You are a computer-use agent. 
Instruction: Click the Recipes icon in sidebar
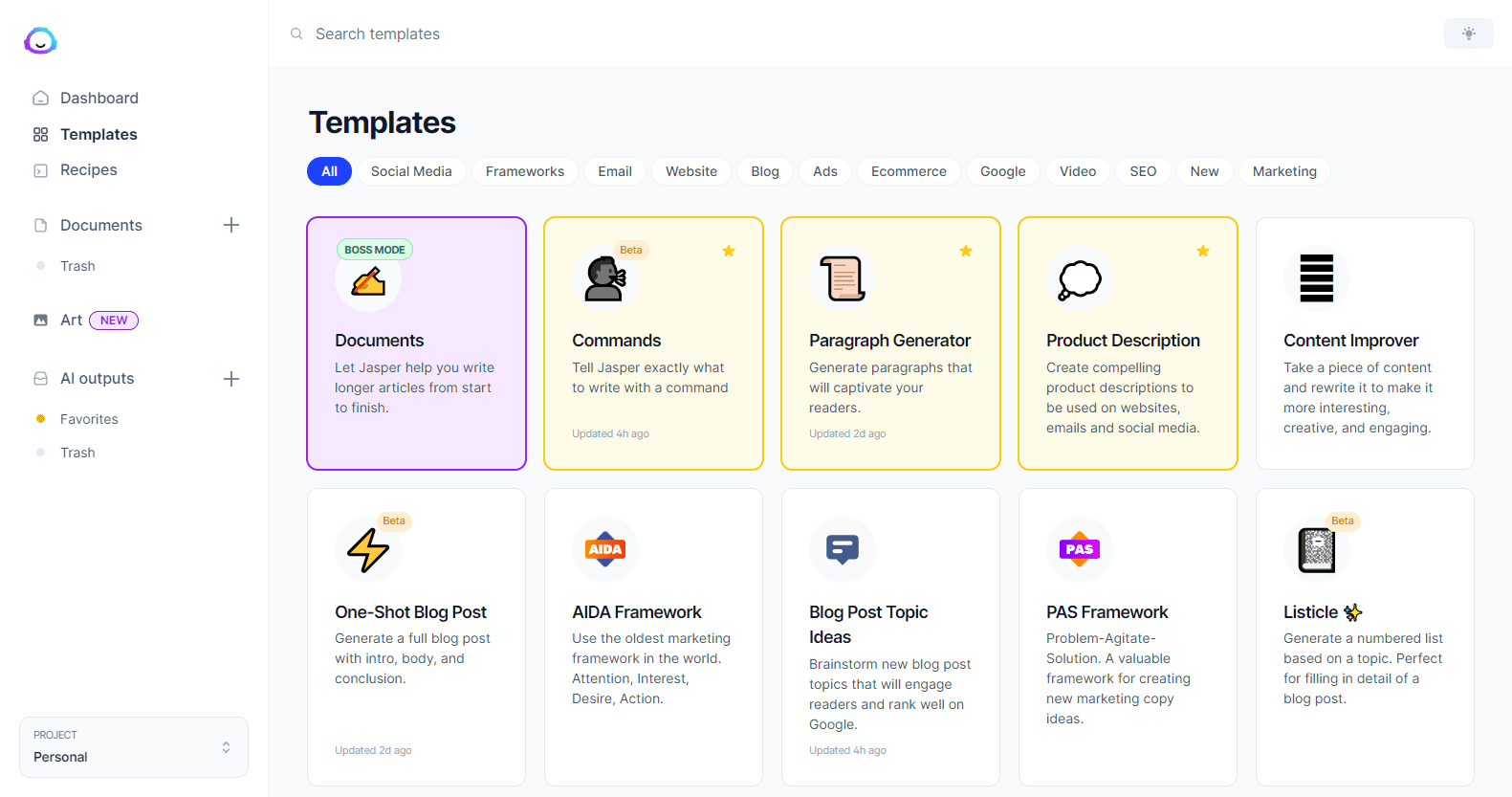40,170
